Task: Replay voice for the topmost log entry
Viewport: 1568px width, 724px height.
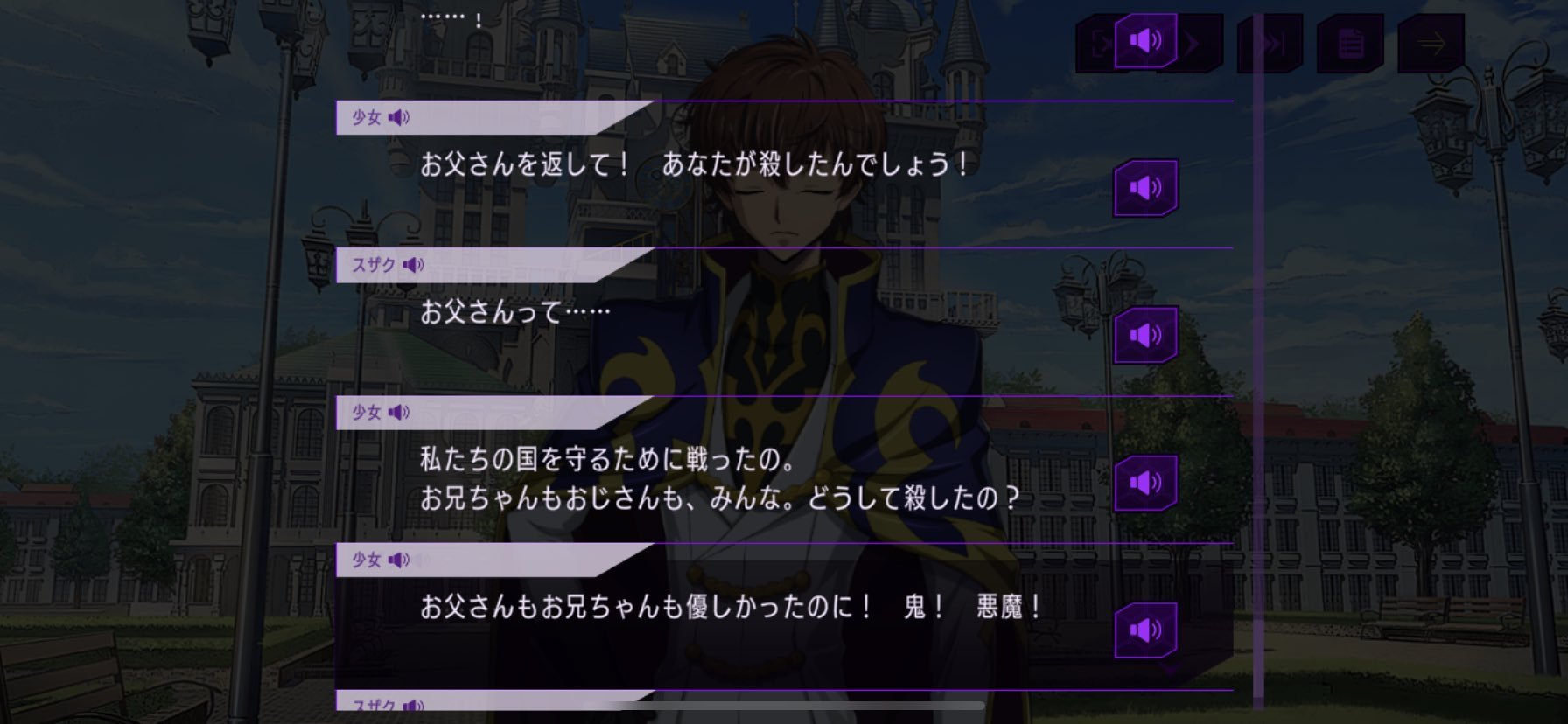Action: tap(1145, 40)
